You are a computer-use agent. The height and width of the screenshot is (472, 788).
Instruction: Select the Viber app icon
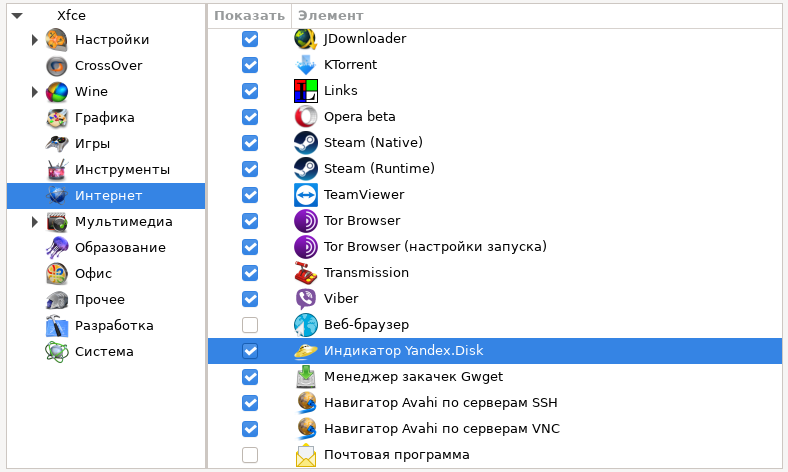coord(305,299)
